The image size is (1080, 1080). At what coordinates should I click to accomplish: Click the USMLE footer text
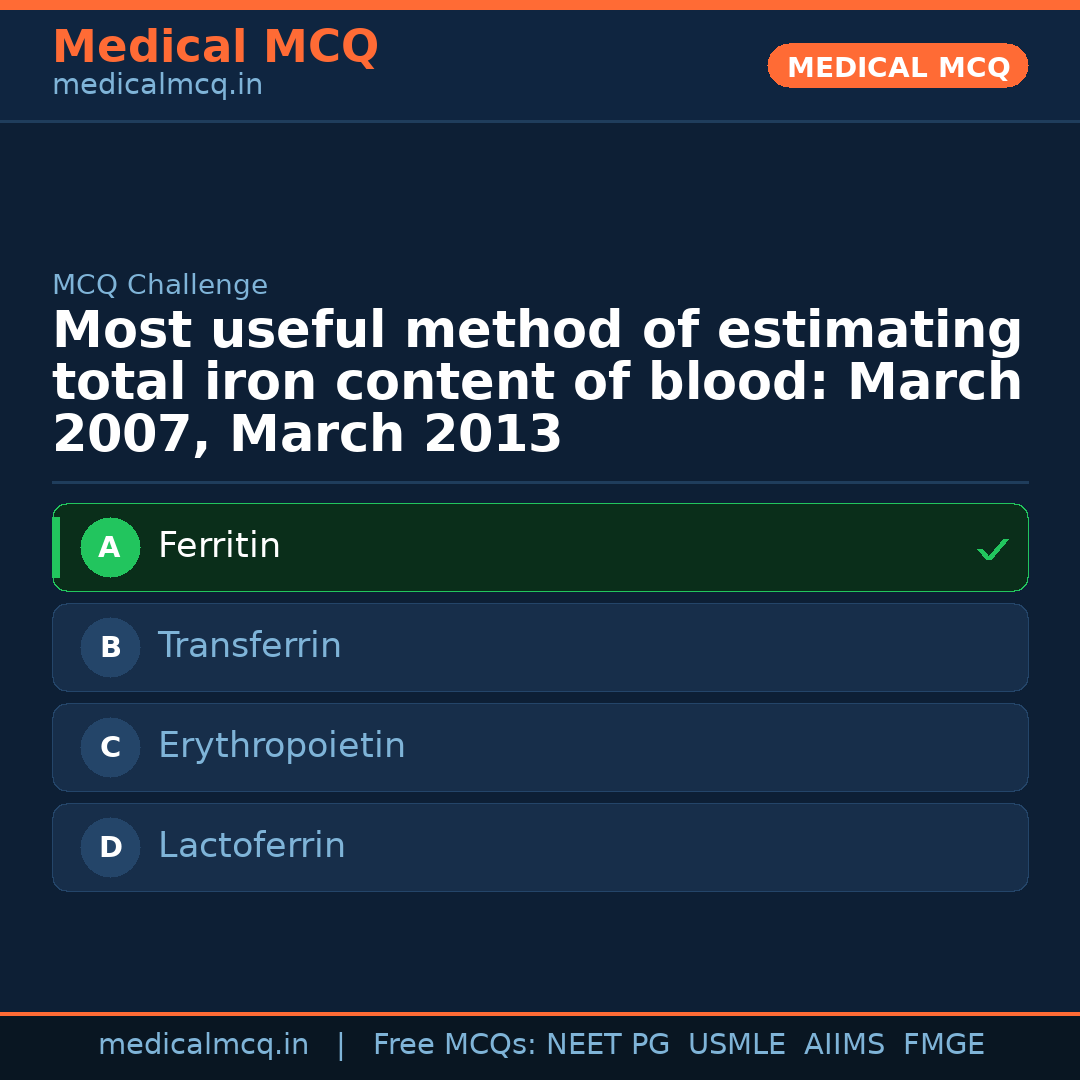(736, 1045)
